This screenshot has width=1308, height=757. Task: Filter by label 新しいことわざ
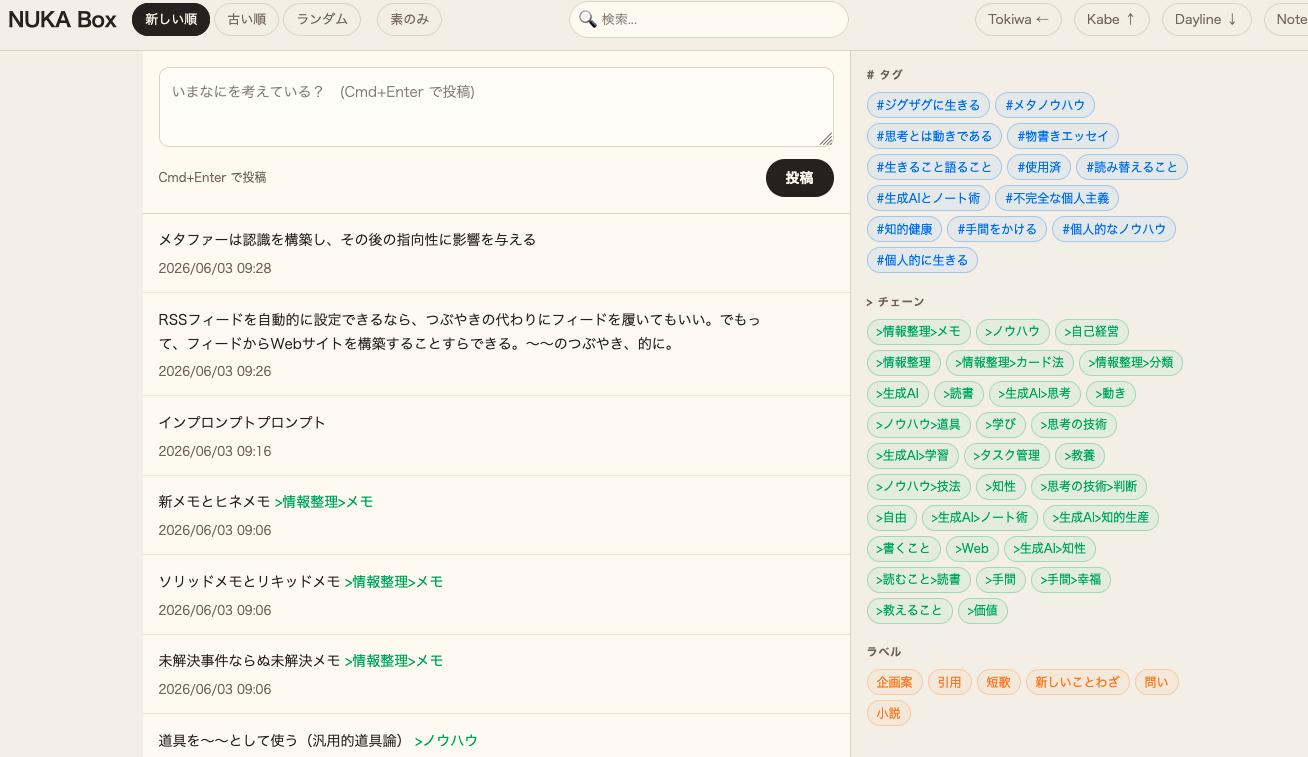point(1078,682)
